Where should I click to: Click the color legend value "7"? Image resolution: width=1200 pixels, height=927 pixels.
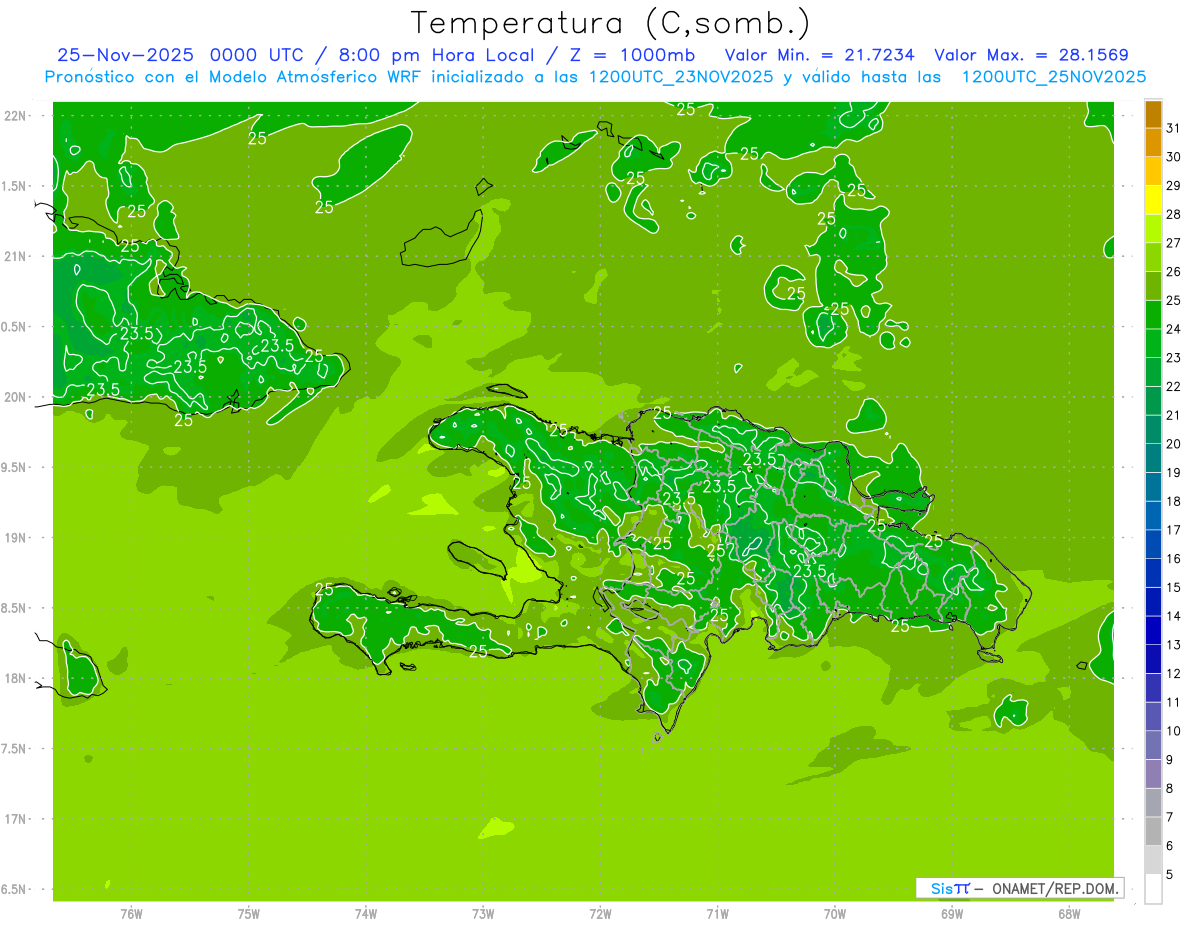pos(1170,817)
